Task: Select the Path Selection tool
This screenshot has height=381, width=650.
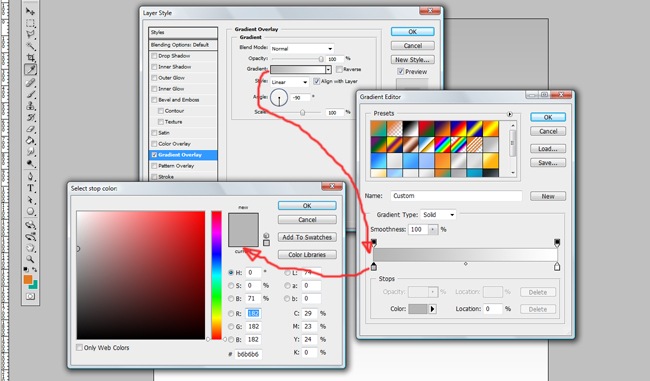Action: click(30, 200)
